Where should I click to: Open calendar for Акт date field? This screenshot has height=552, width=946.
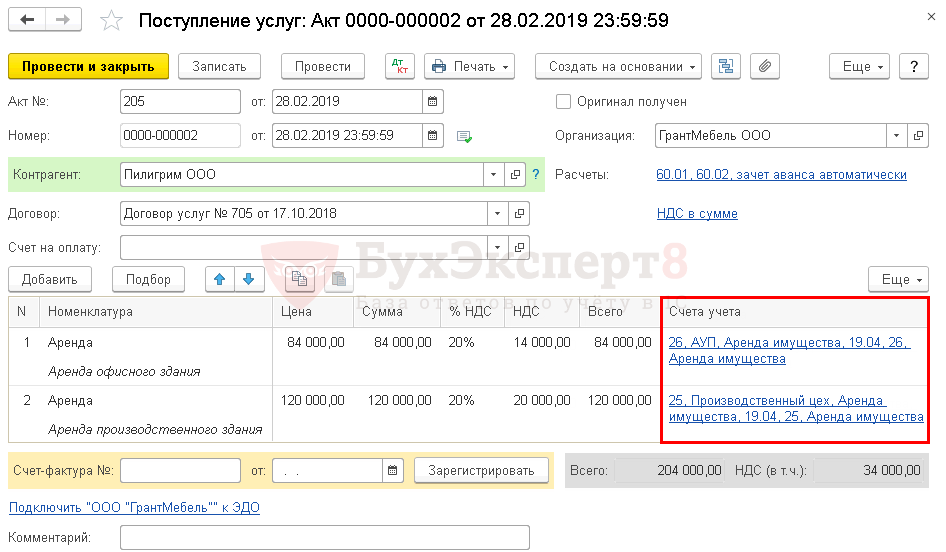(x=432, y=102)
